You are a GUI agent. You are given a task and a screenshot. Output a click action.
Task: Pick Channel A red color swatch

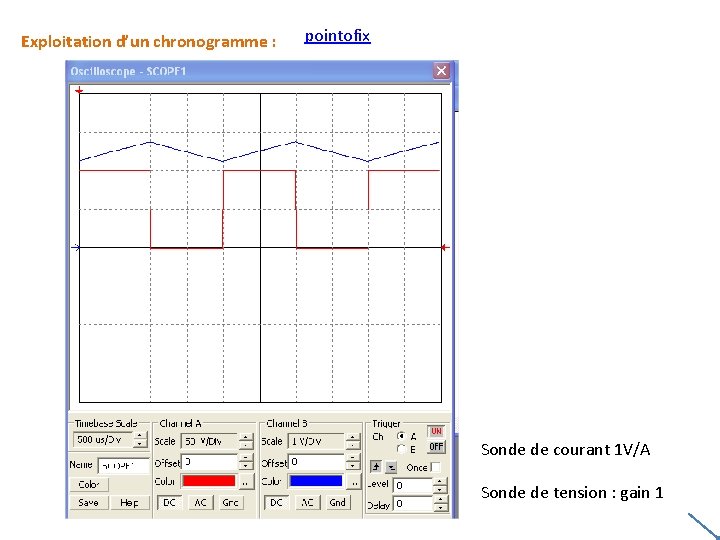coord(209,481)
